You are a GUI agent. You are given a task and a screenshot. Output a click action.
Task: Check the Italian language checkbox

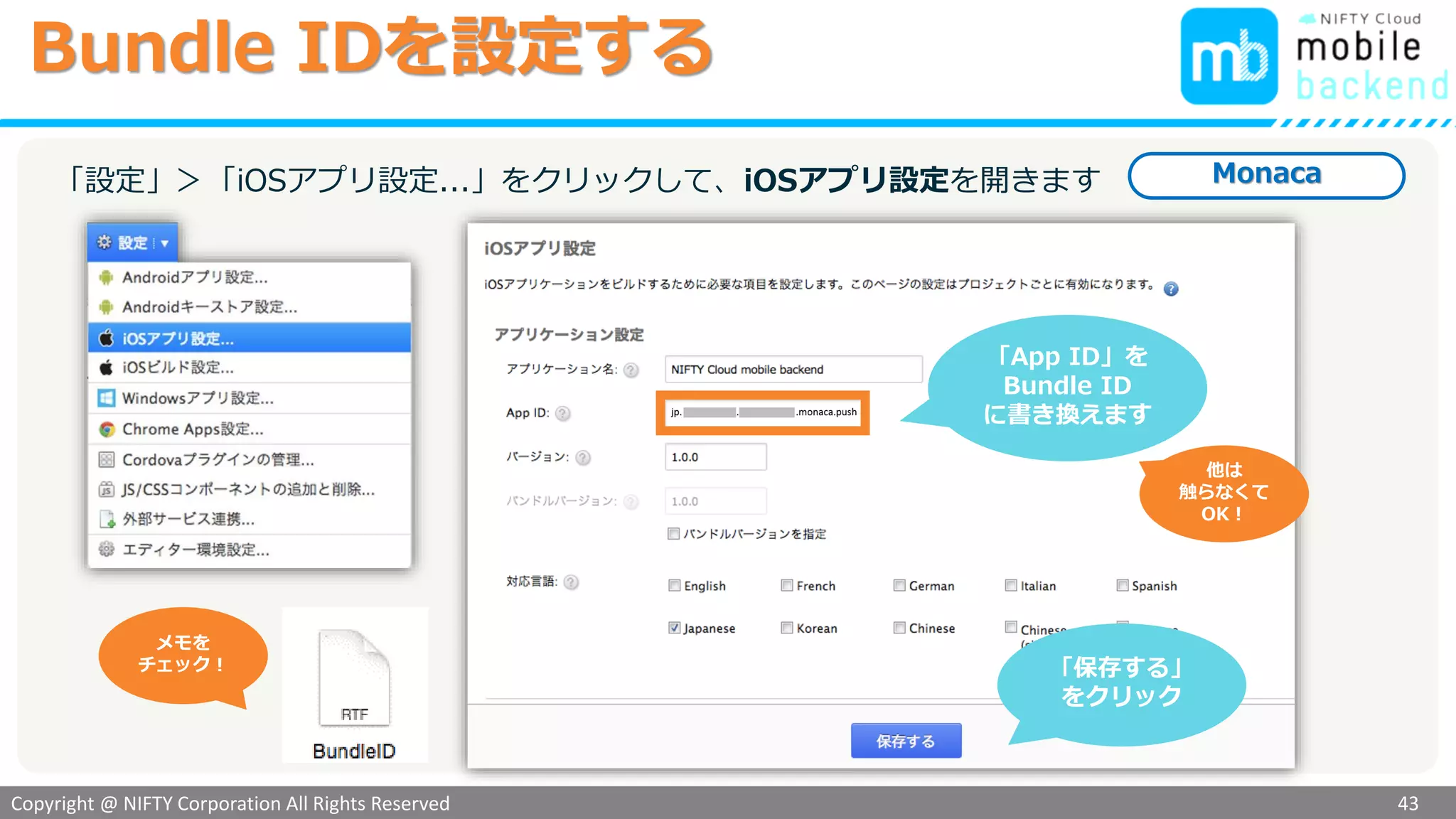(x=1011, y=585)
